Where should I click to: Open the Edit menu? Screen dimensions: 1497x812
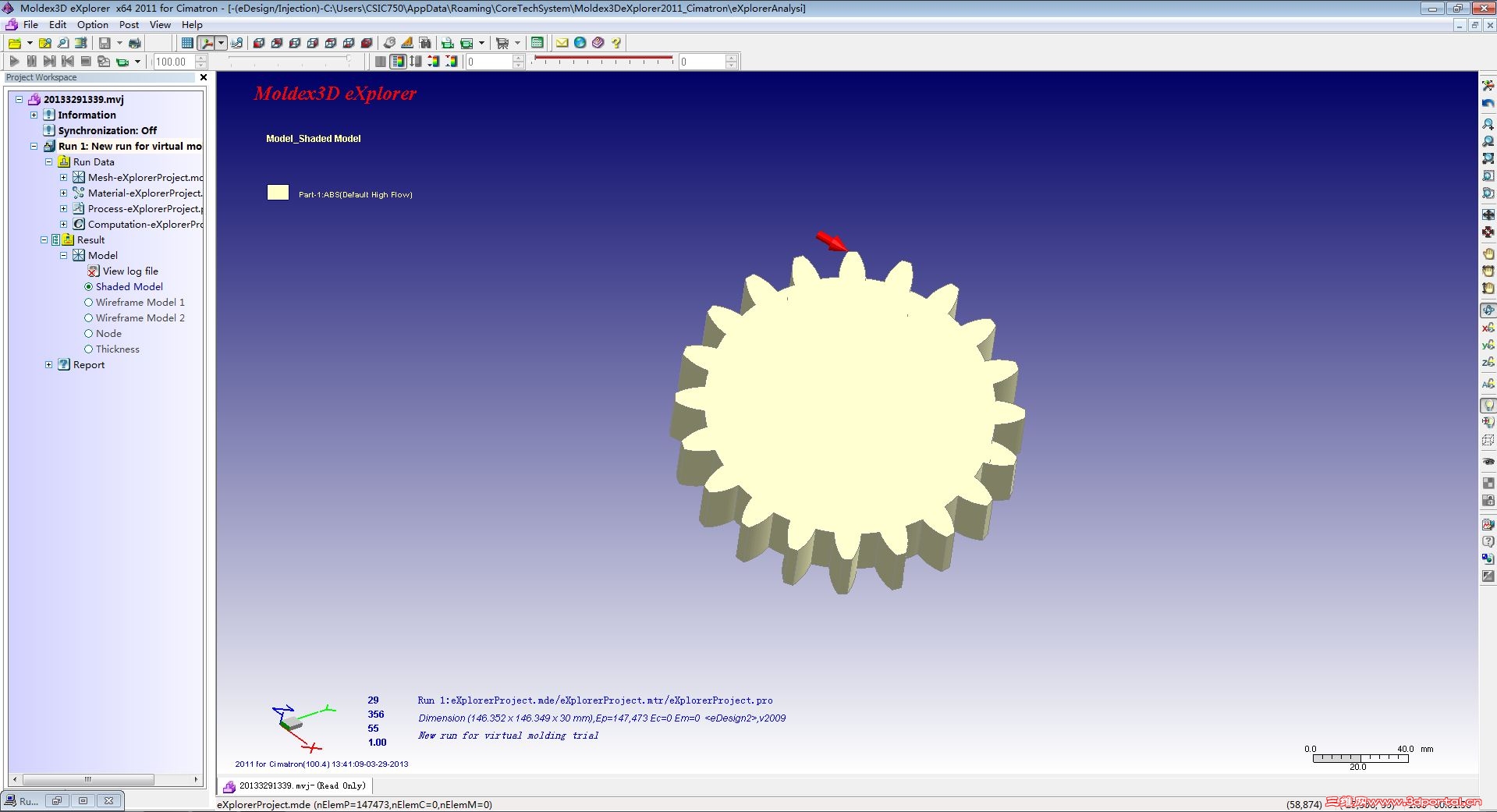coord(58,24)
